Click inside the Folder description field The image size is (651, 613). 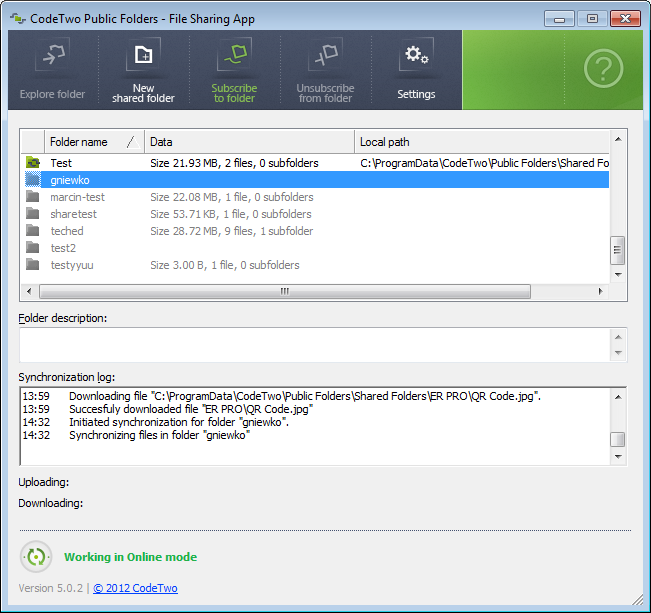[x=315, y=345]
